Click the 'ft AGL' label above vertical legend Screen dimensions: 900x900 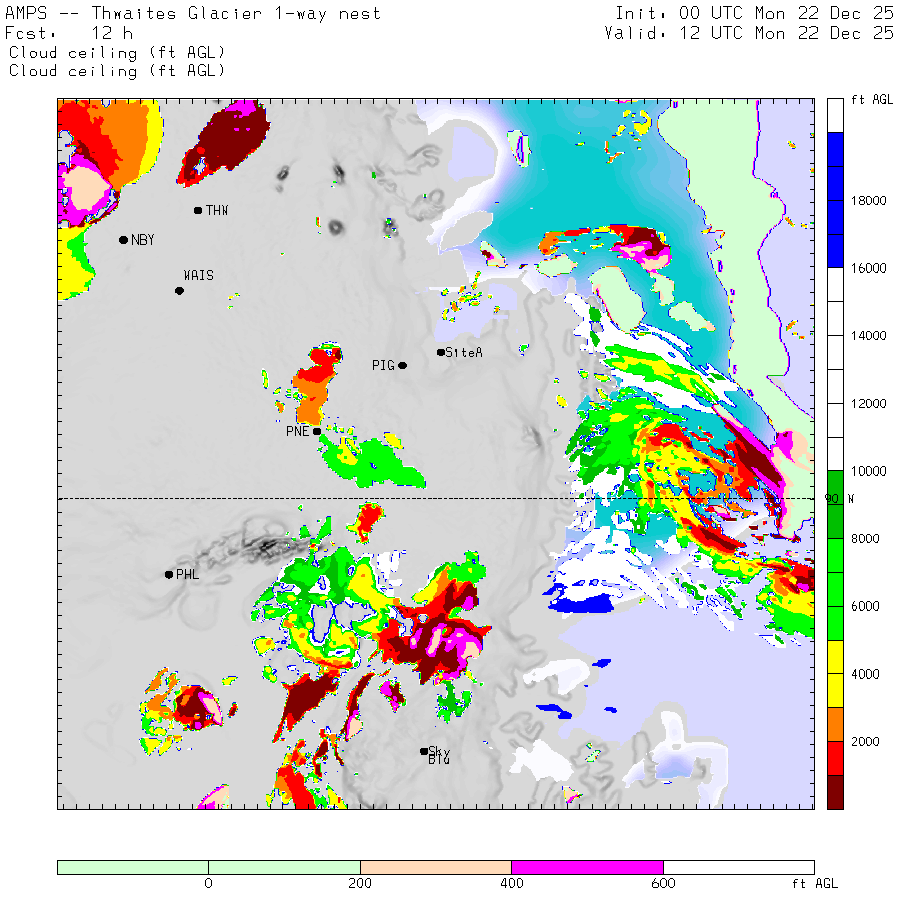872,100
